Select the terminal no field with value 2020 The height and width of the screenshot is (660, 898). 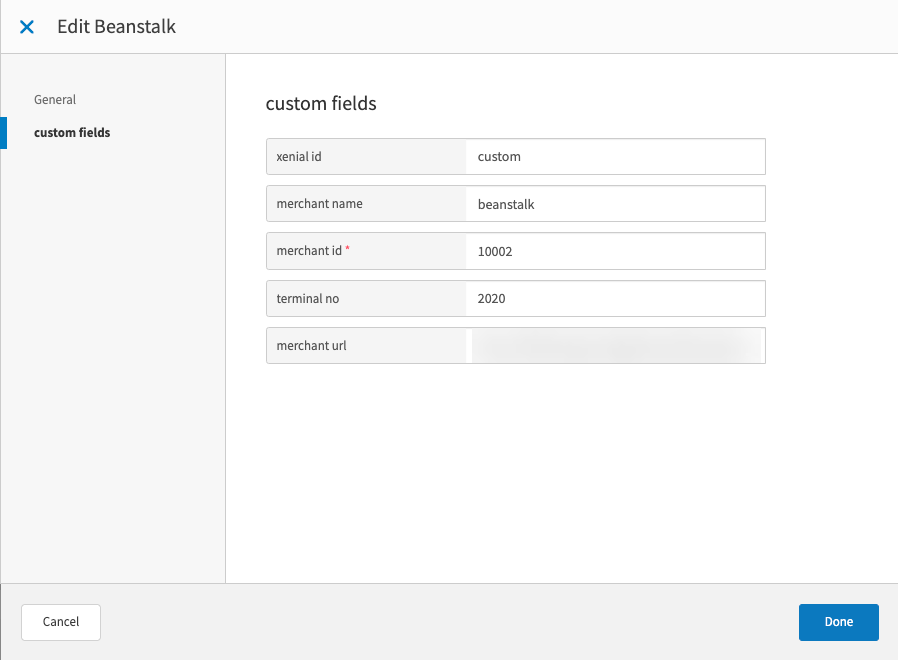point(612,298)
